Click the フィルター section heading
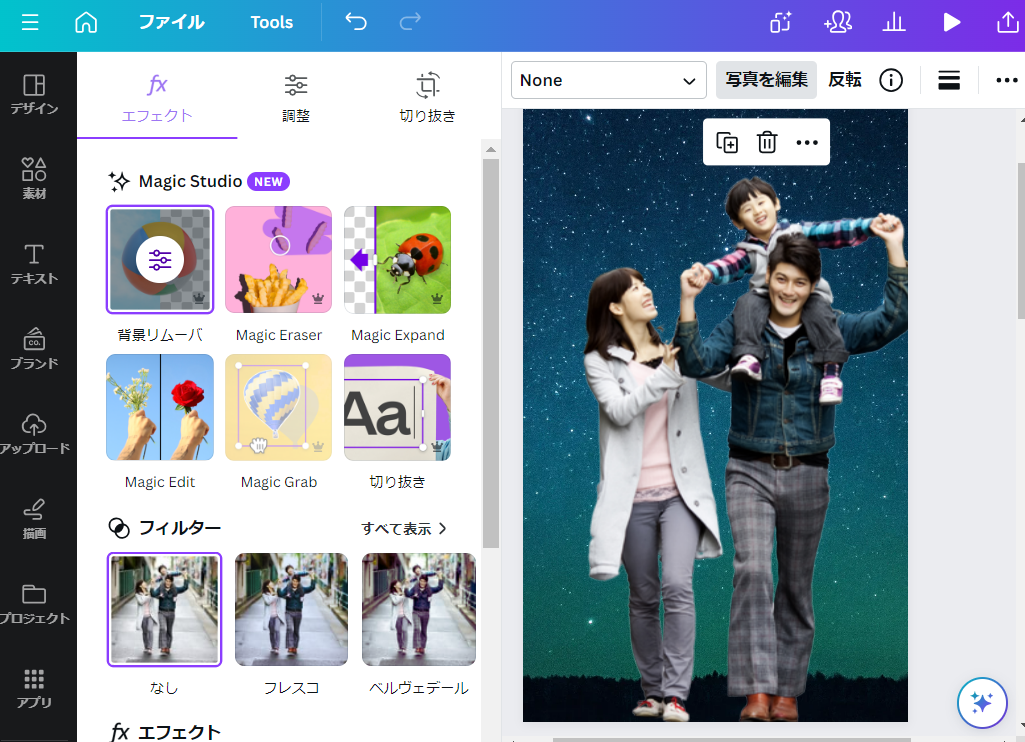 (180, 528)
